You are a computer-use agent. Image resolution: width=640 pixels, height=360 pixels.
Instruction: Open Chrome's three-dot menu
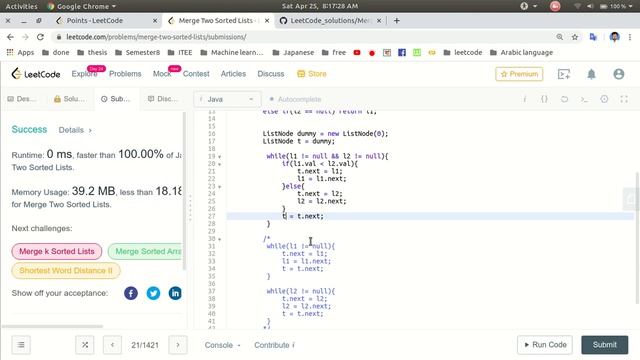coord(630,37)
